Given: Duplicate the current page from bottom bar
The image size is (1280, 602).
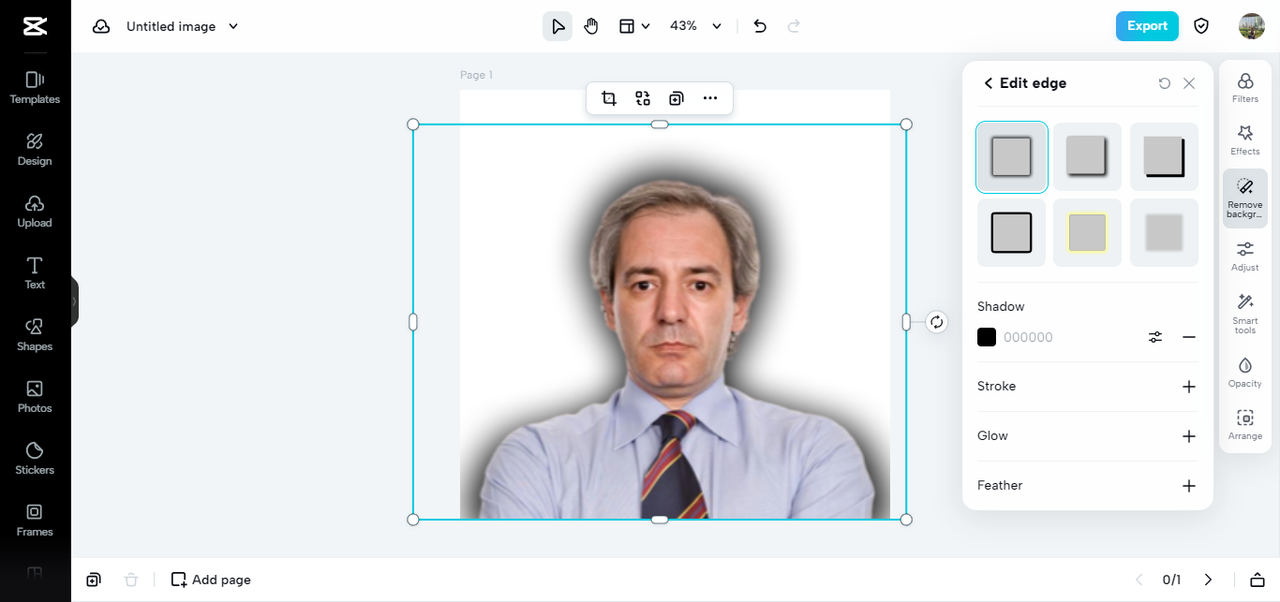Looking at the screenshot, I should [93, 580].
